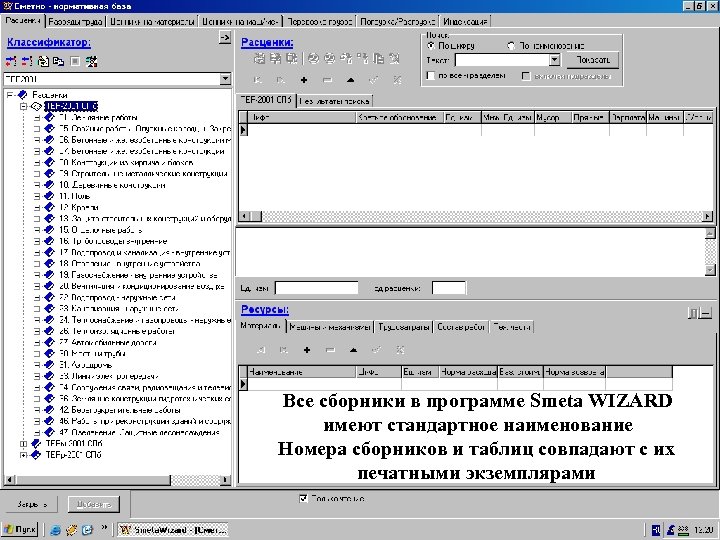
Task: Click the 'Классификатор:' heading link
Action: (49, 42)
